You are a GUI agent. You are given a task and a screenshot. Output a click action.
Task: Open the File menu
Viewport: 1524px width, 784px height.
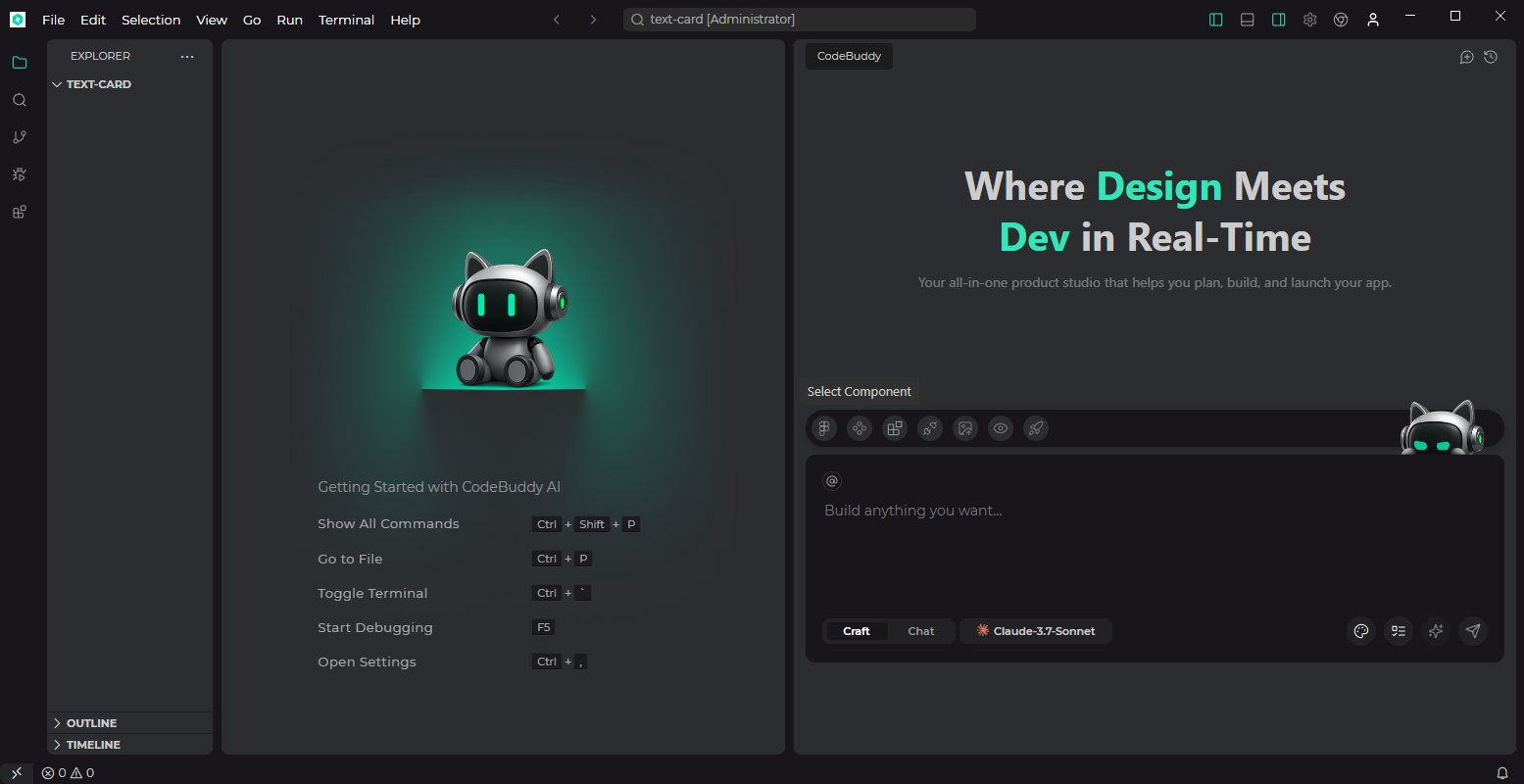pos(54,20)
